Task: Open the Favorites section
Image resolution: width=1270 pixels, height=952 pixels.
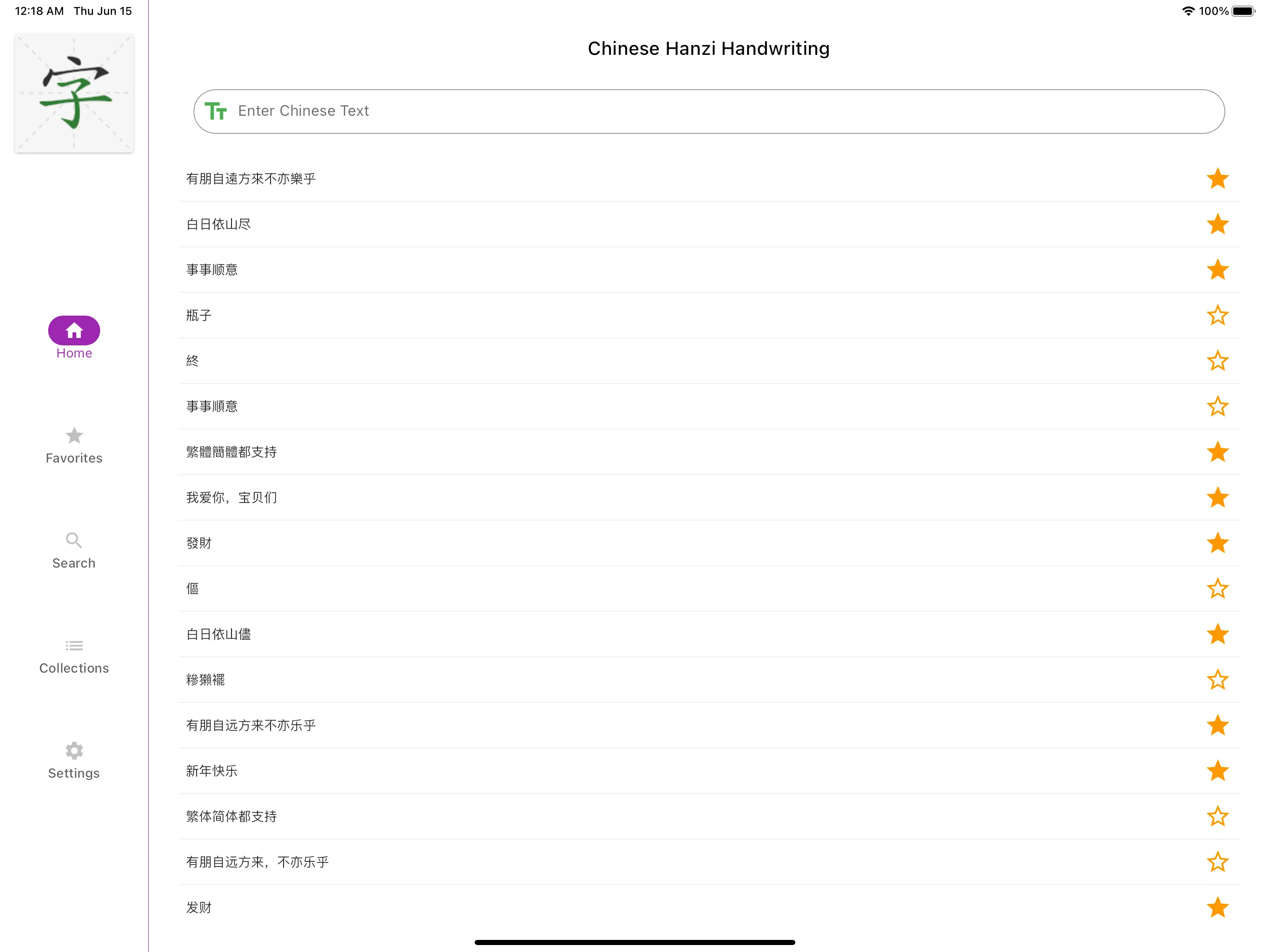Action: (74, 444)
